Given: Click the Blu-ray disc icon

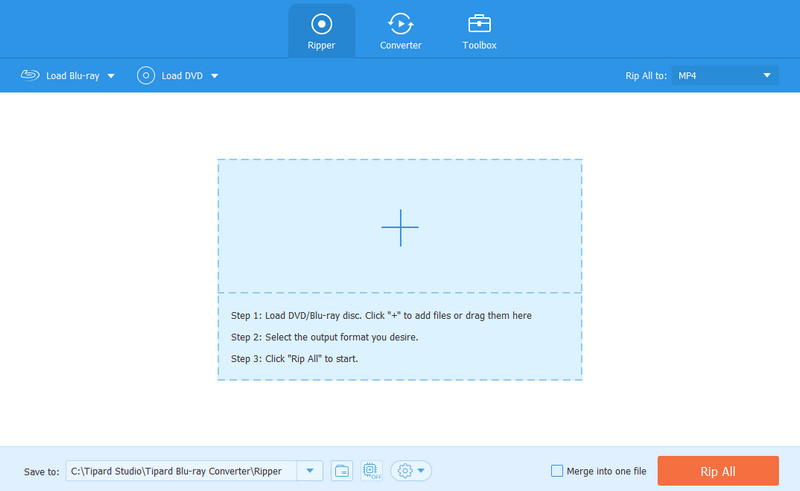Looking at the screenshot, I should (30, 76).
